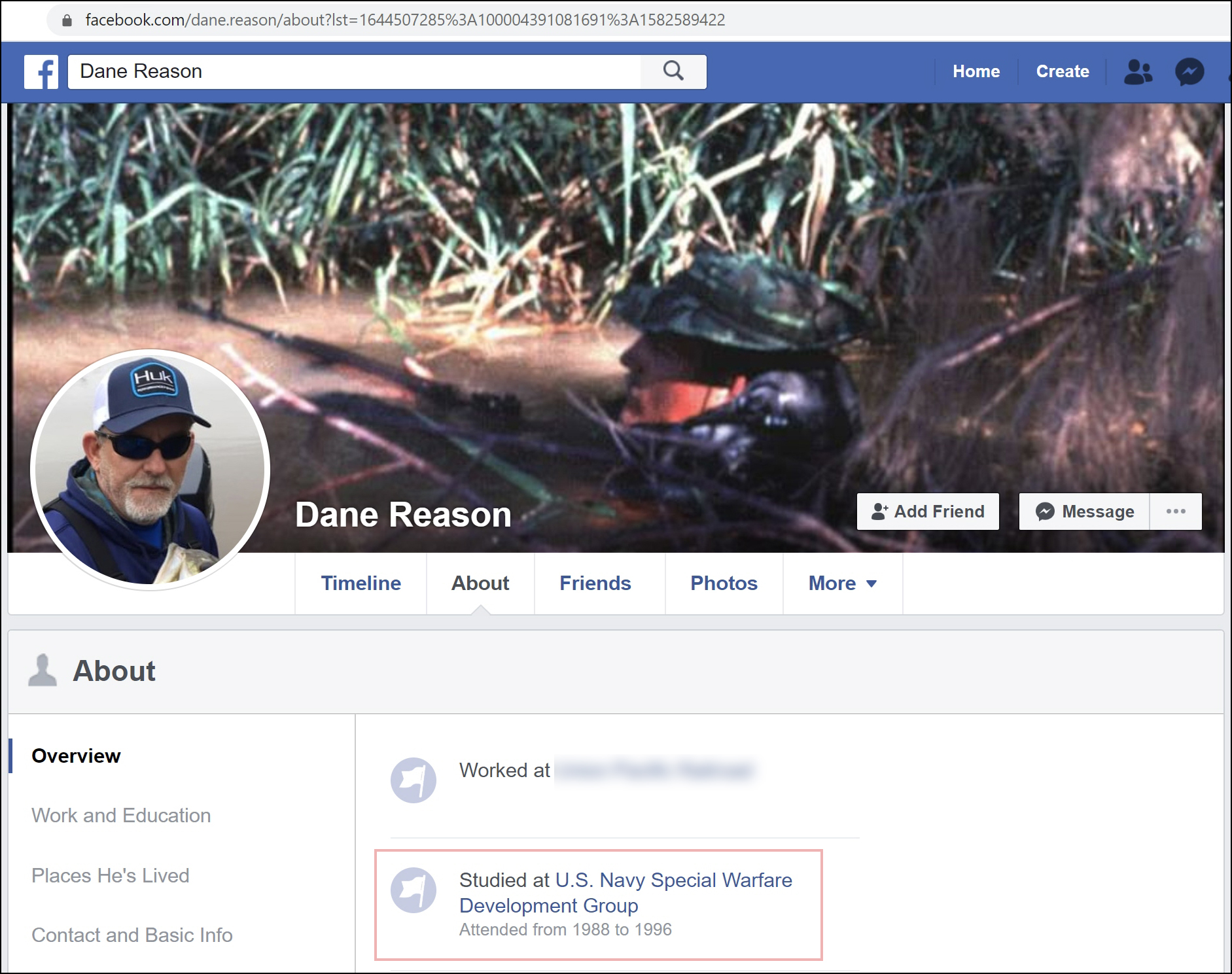Screen dimensions: 1232x974
Task: Click the Message button
Action: coord(1085,512)
